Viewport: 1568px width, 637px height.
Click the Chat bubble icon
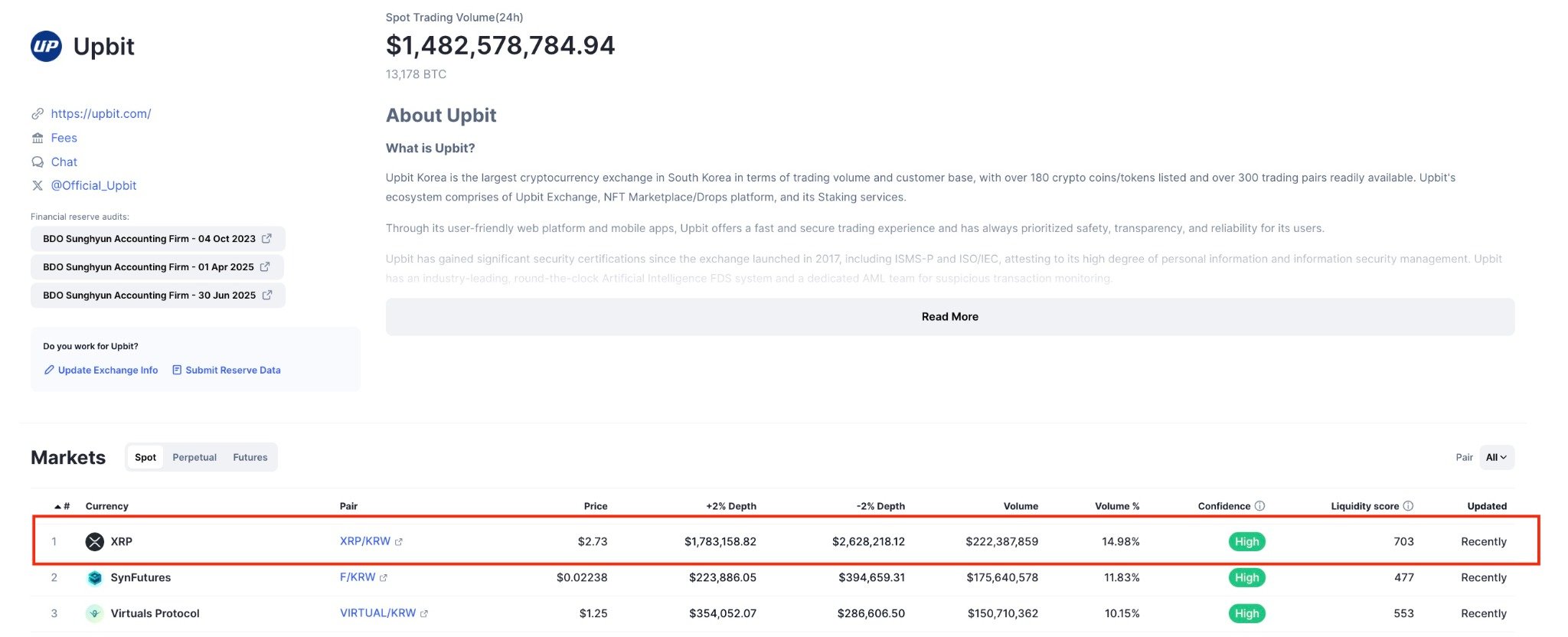click(38, 162)
